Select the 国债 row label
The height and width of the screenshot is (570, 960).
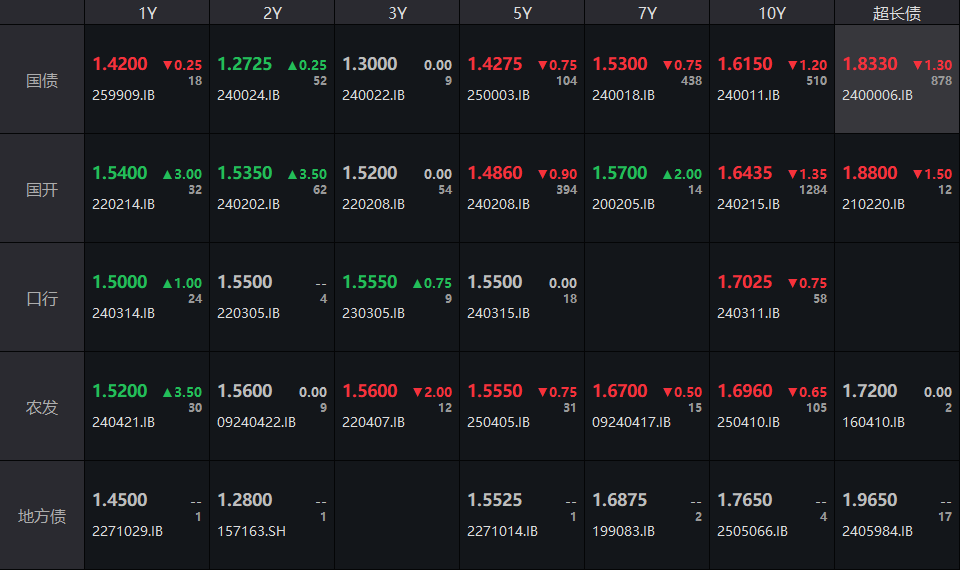(42, 81)
